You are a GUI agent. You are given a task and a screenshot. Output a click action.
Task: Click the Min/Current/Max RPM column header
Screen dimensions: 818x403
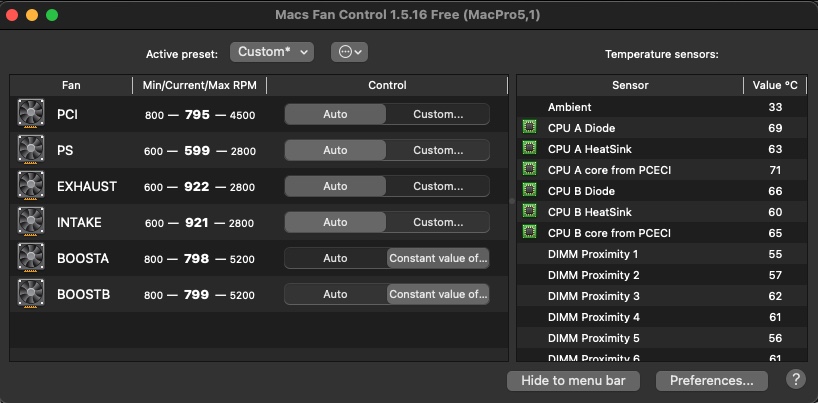point(199,86)
